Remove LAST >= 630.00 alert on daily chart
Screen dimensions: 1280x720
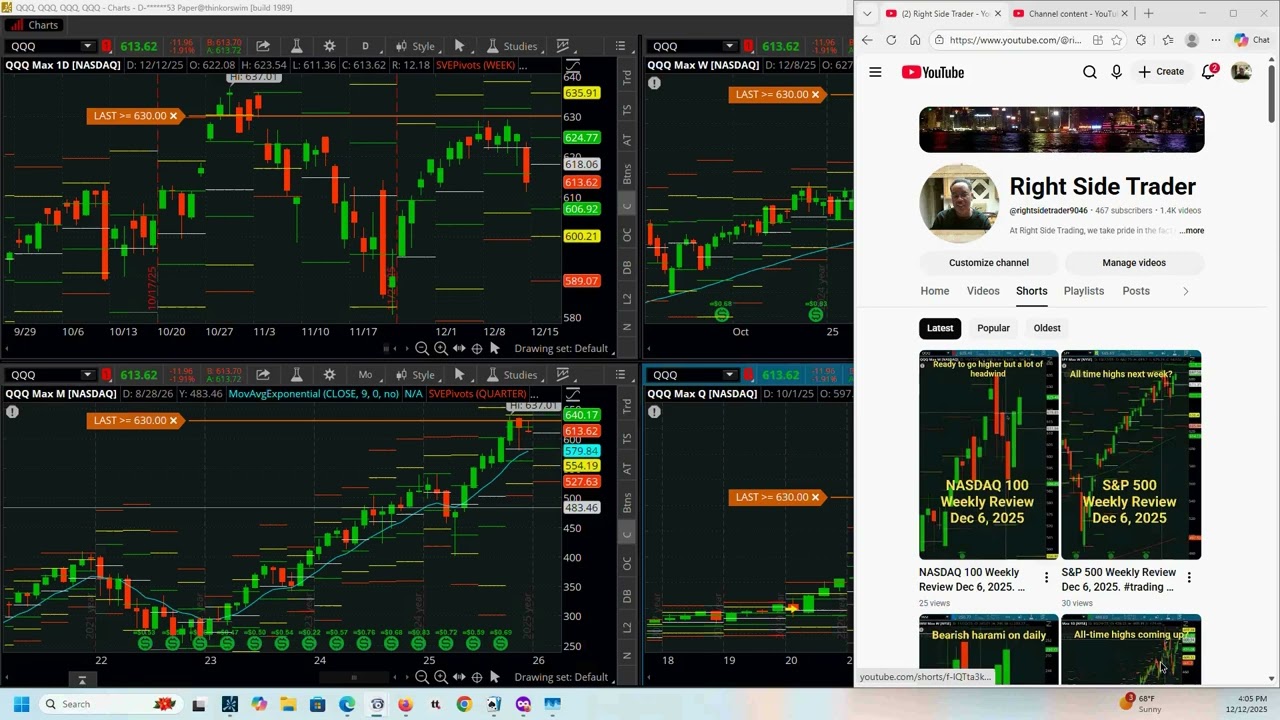tap(173, 116)
